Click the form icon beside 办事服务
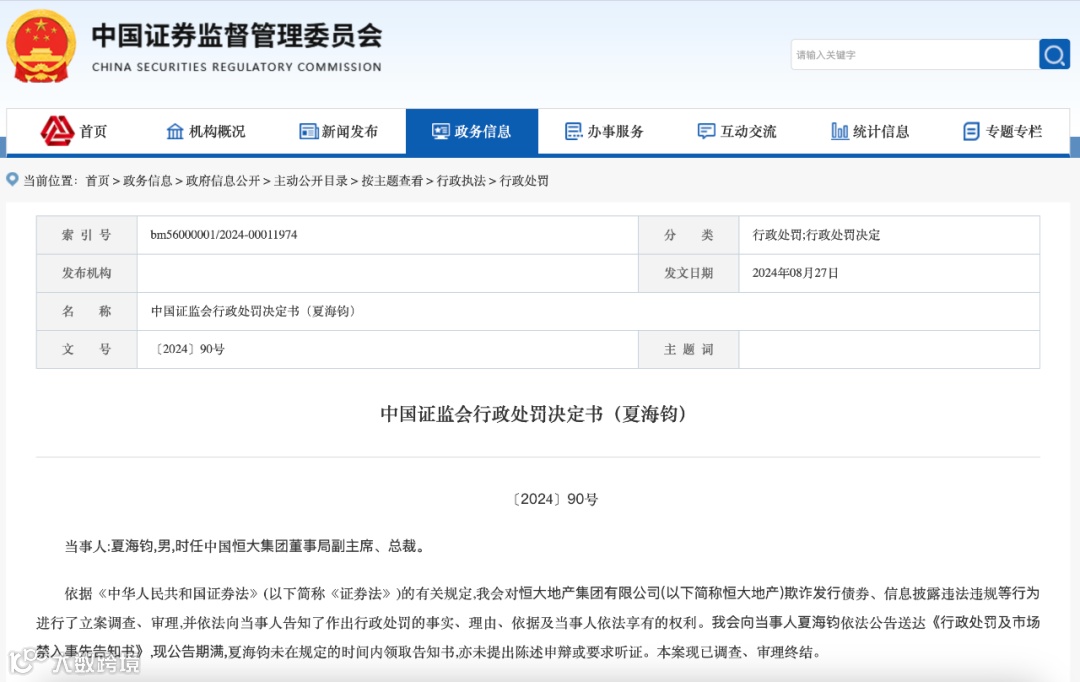 573,131
